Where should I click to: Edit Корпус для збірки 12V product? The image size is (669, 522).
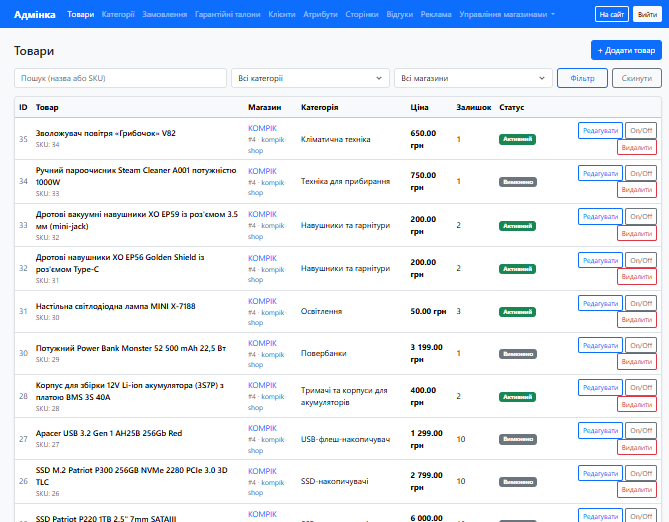point(600,388)
